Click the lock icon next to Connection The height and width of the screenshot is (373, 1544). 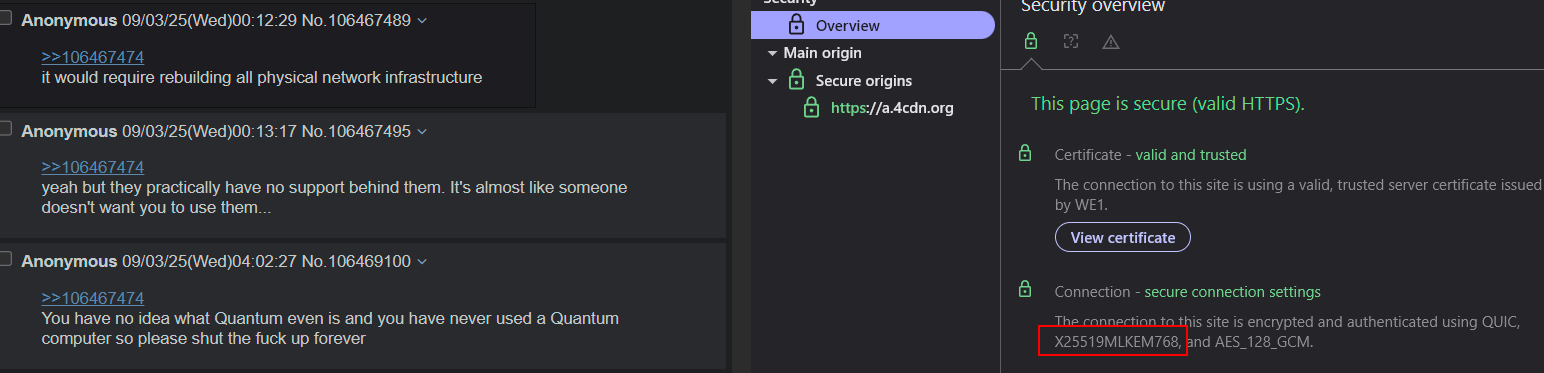pyautogui.click(x=1024, y=290)
